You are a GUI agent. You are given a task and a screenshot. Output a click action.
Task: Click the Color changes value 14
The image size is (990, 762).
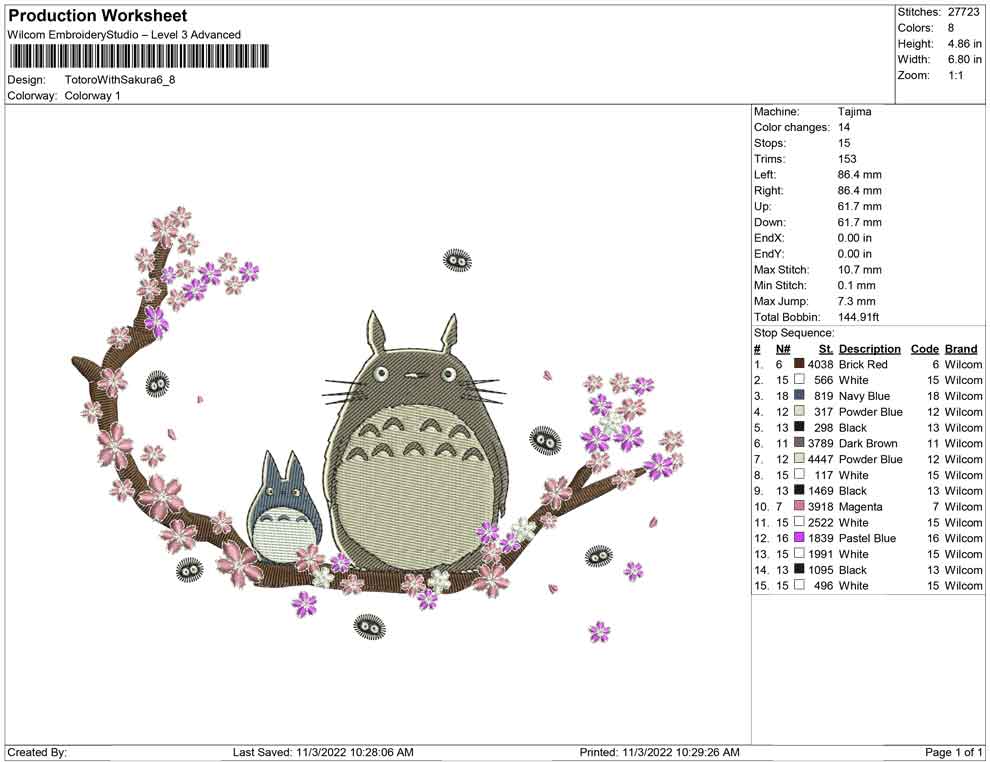click(x=844, y=127)
